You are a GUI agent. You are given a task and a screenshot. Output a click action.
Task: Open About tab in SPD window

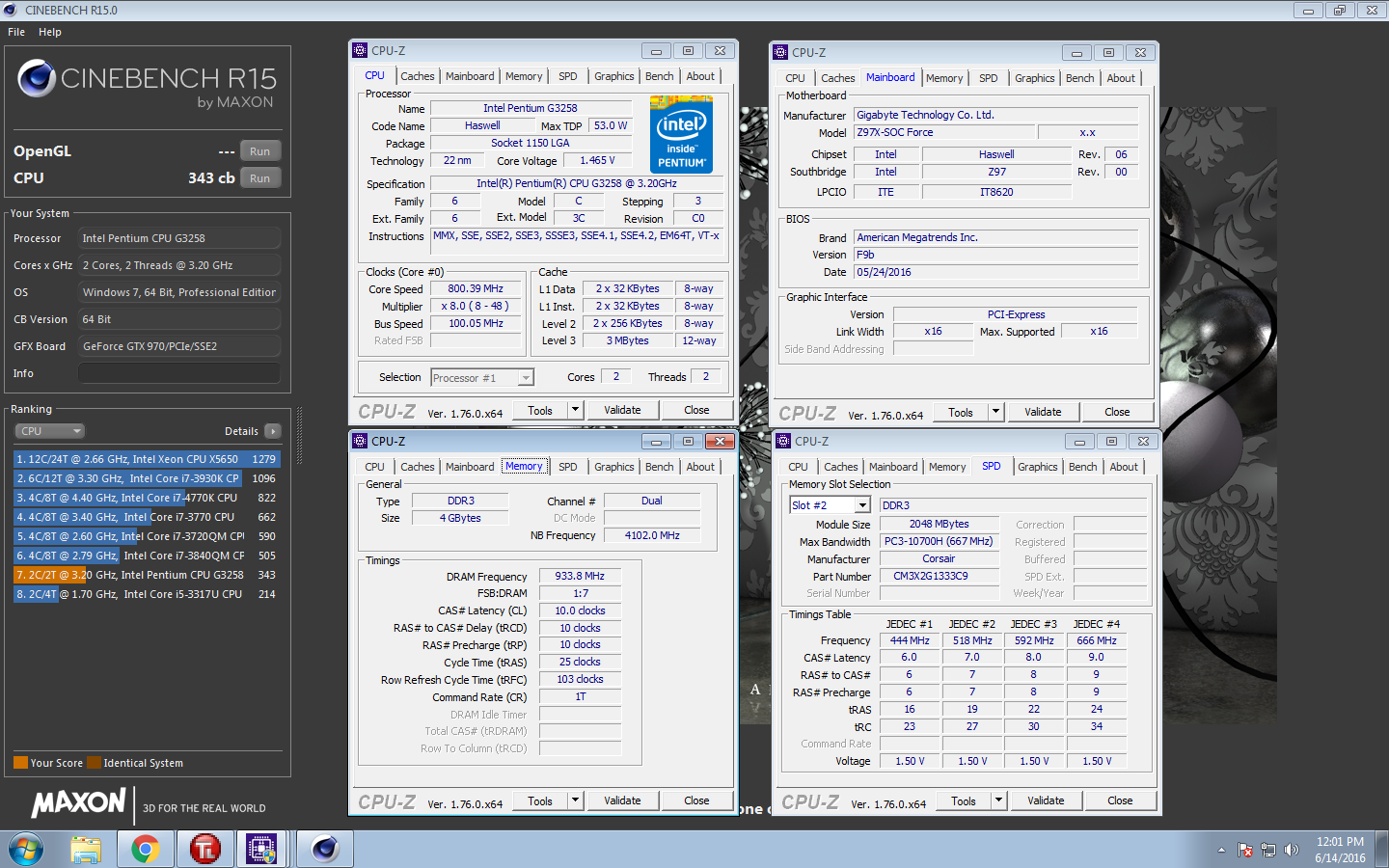point(1124,467)
